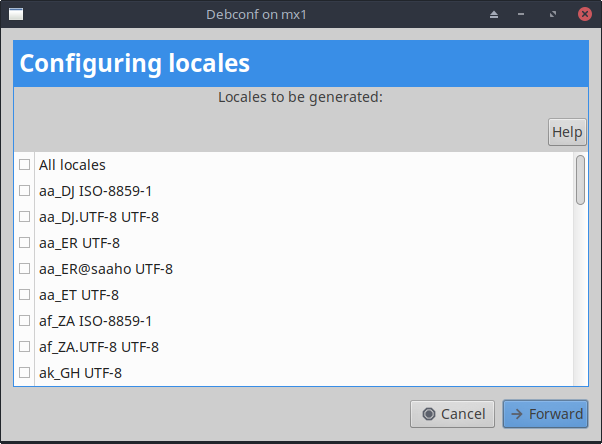Open the window menu icon in title bar
602x444 pixels.
pyautogui.click(x=16, y=15)
